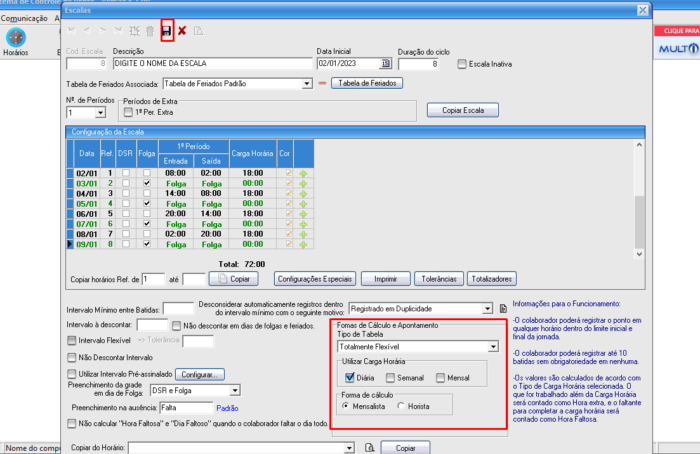Click the Configurações Especiais button
This screenshot has width=700, height=454.
click(314, 278)
